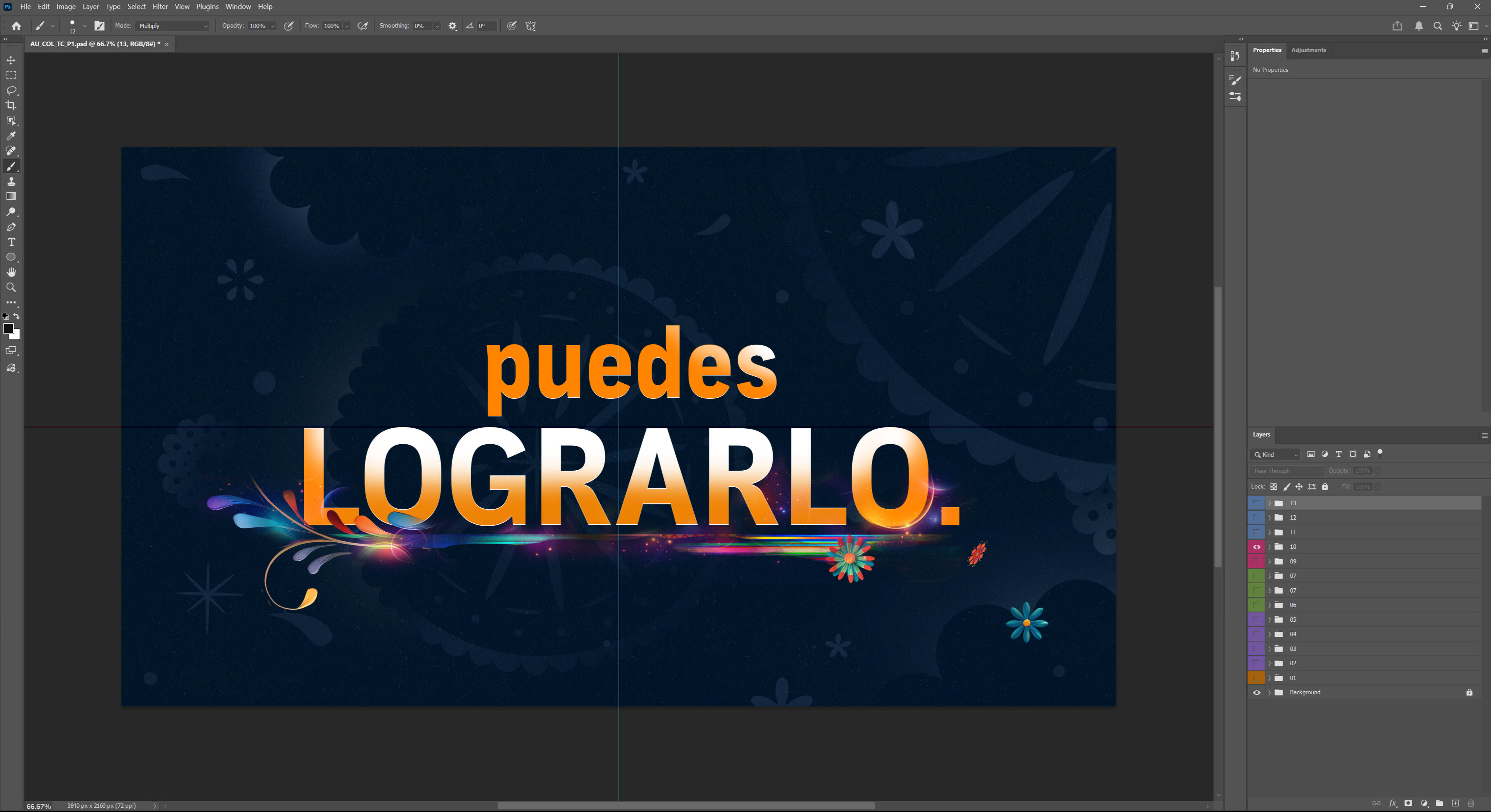Viewport: 1491px width, 812px height.
Task: Select the Eyedropper tool
Action: (x=11, y=136)
